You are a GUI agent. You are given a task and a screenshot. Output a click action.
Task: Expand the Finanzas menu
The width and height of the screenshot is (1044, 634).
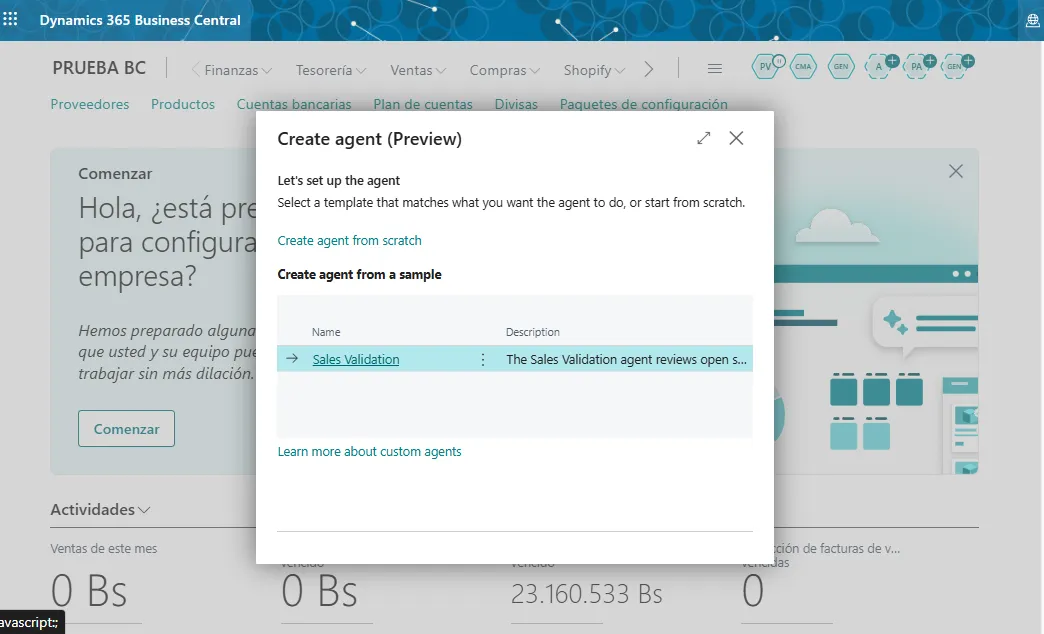(238, 70)
